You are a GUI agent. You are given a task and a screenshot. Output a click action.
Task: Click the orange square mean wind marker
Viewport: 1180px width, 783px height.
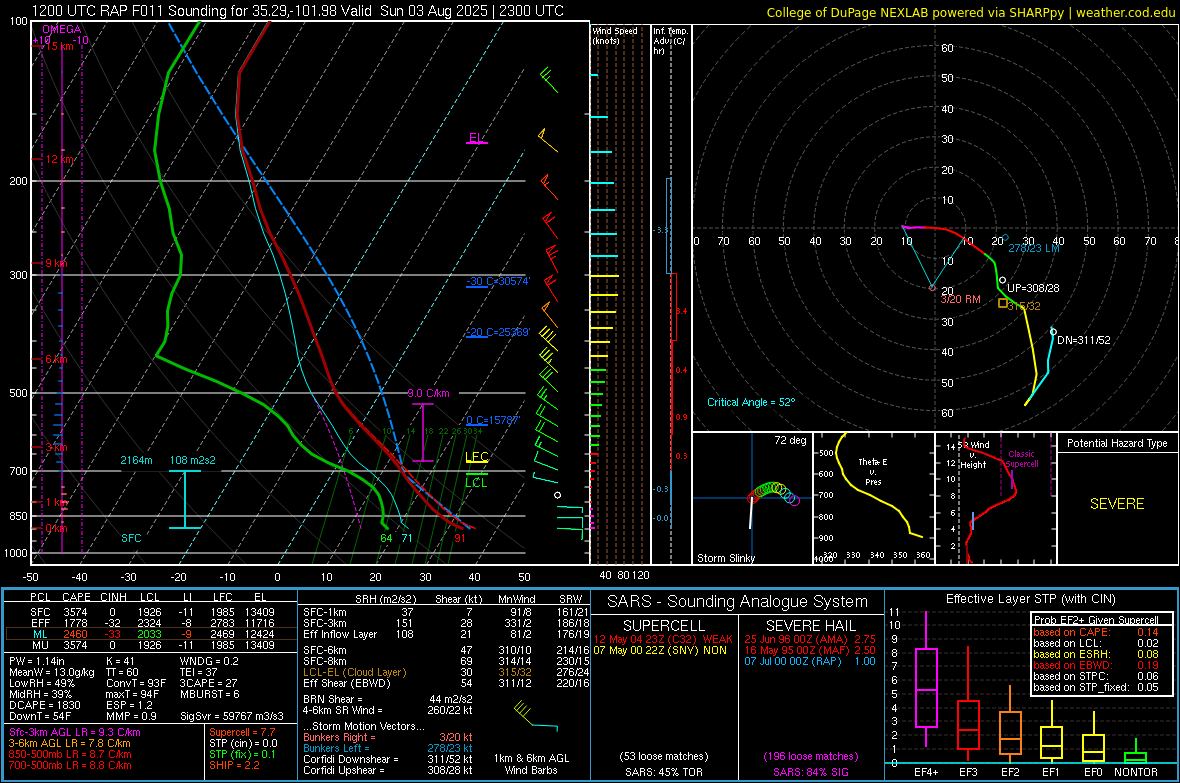pos(1002,303)
